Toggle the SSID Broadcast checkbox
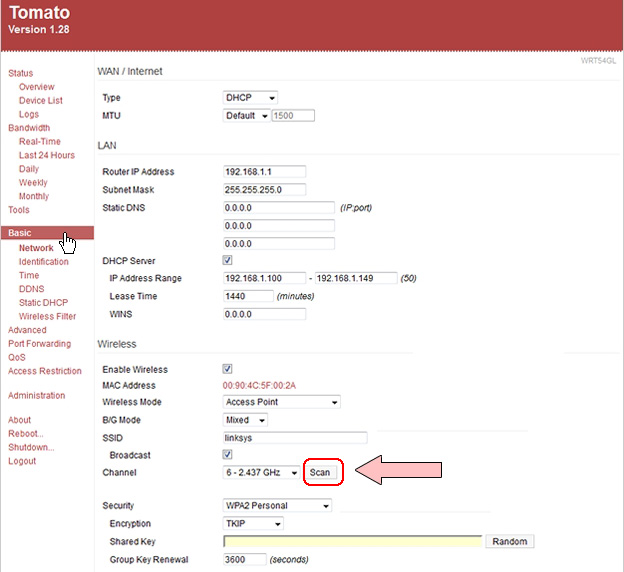This screenshot has width=624, height=572. [228, 455]
